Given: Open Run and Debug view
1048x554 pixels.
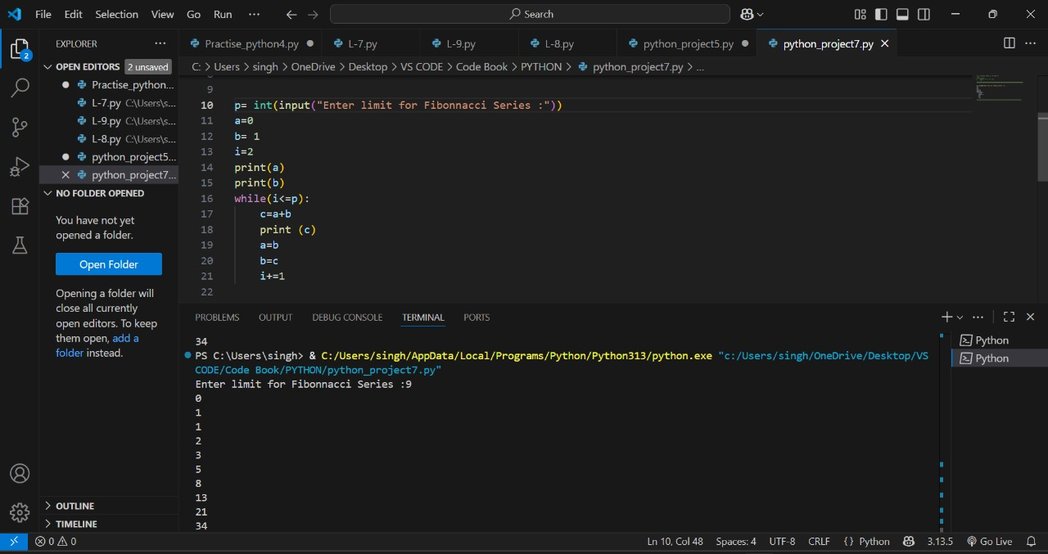Looking at the screenshot, I should [20, 166].
